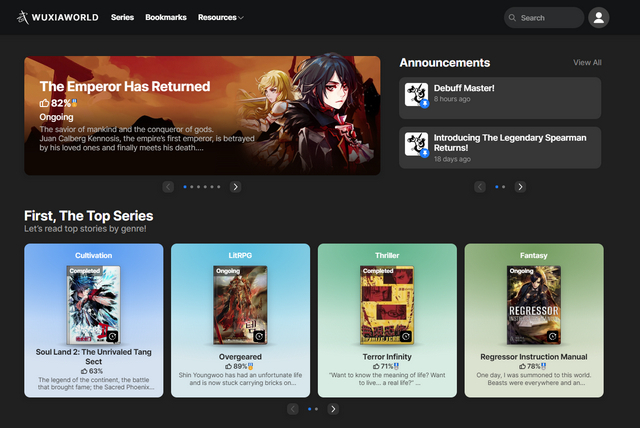The image size is (640, 428).
Task: Click the thumbs-up icon beside 63%
Action: [x=84, y=371]
